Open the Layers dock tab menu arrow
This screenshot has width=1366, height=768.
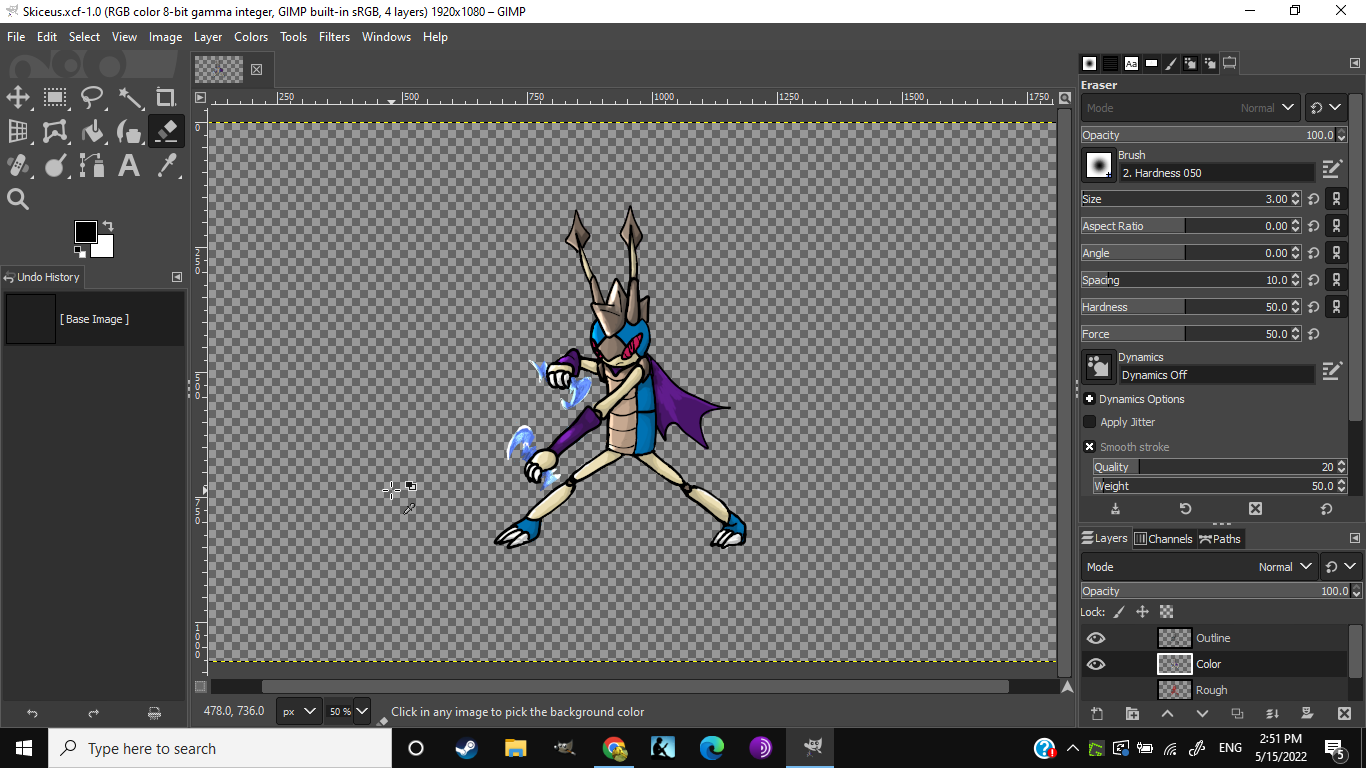(x=1355, y=538)
